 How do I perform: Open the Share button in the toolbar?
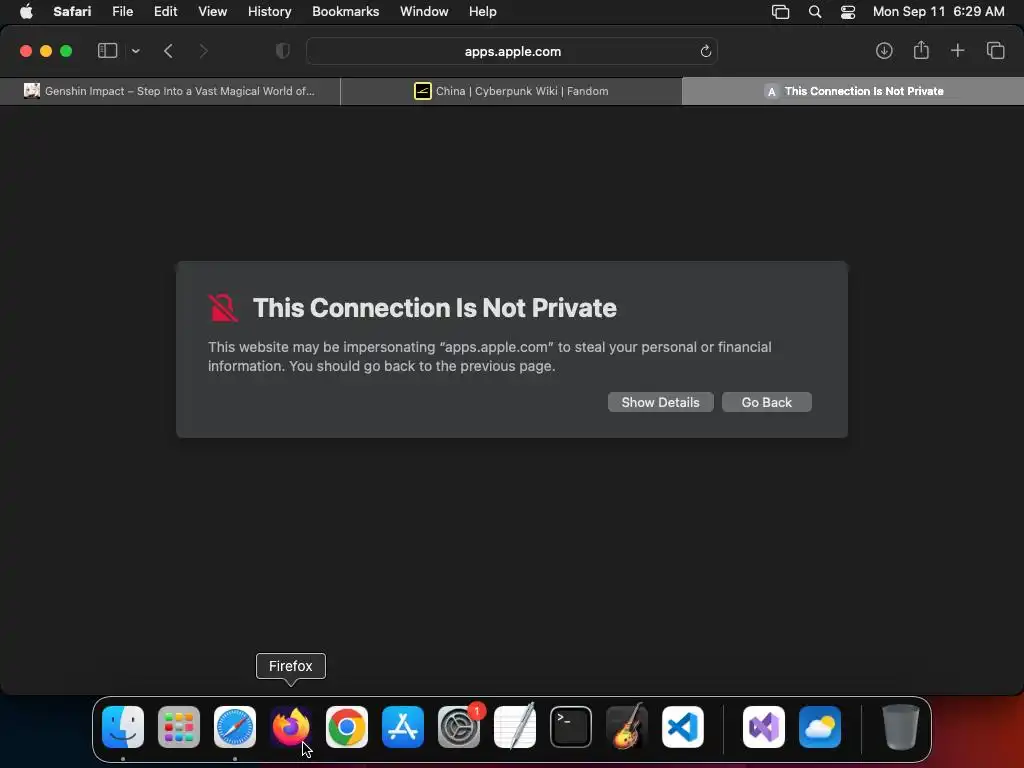(921, 50)
